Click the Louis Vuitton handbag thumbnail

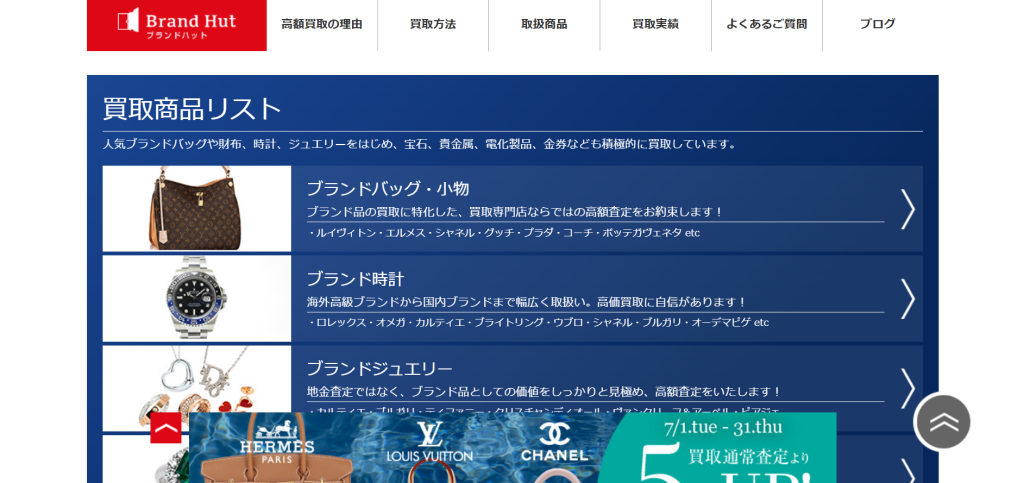pyautogui.click(x=197, y=208)
